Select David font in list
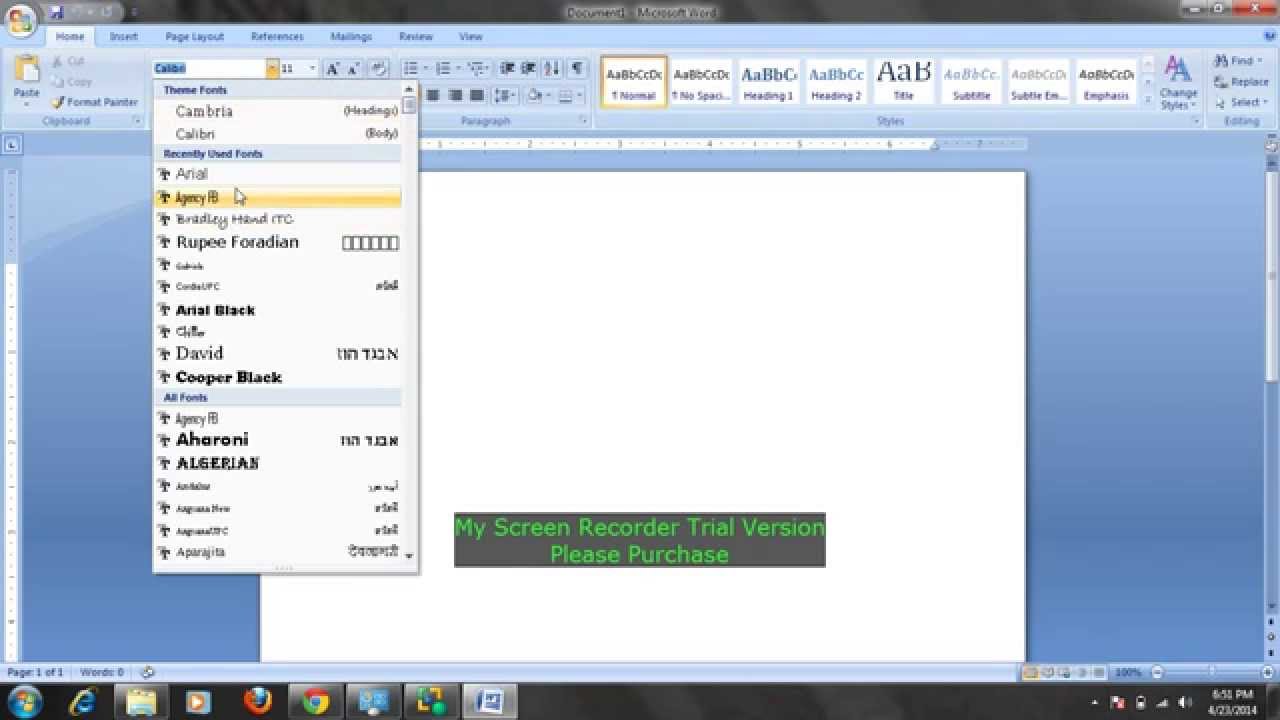The height and width of the screenshot is (720, 1280). click(278, 353)
